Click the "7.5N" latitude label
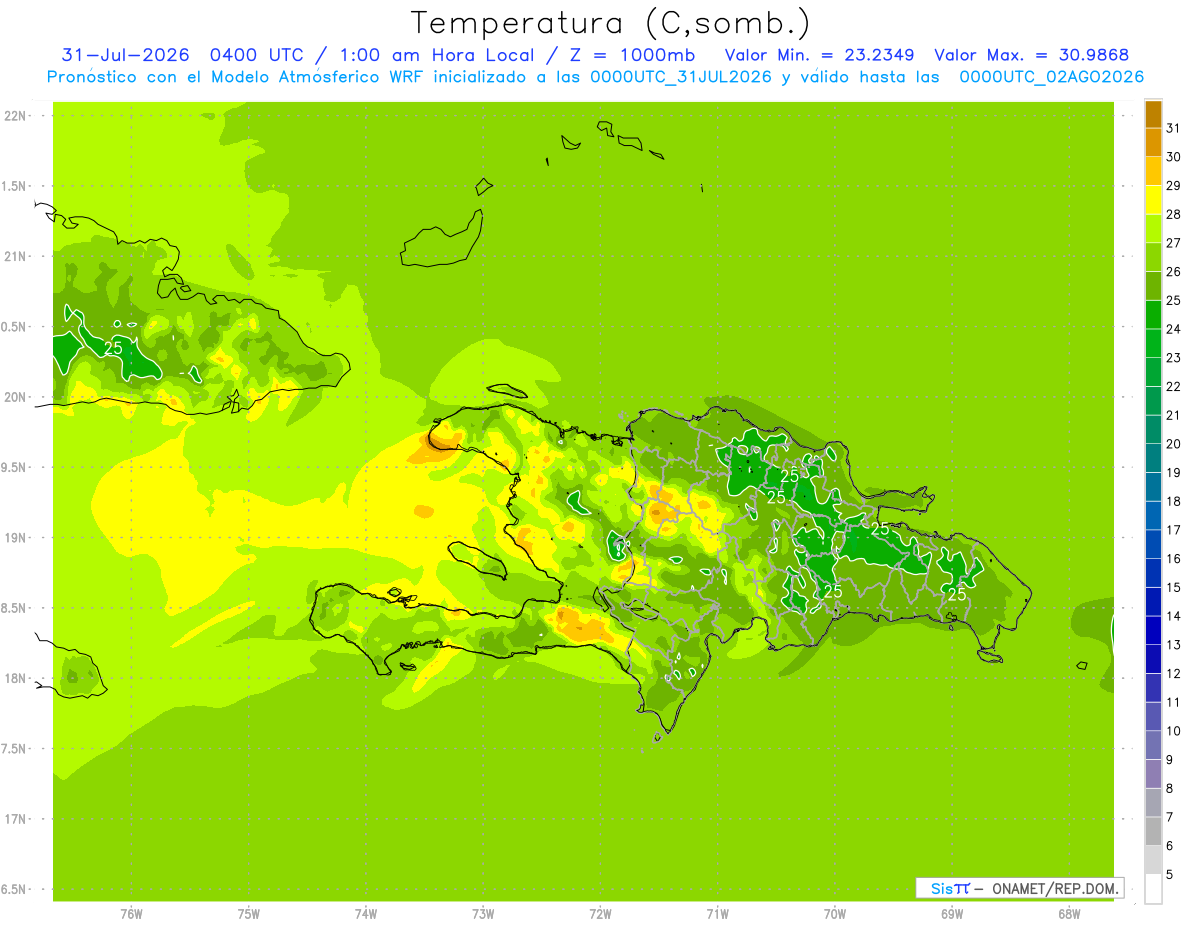 [15, 748]
